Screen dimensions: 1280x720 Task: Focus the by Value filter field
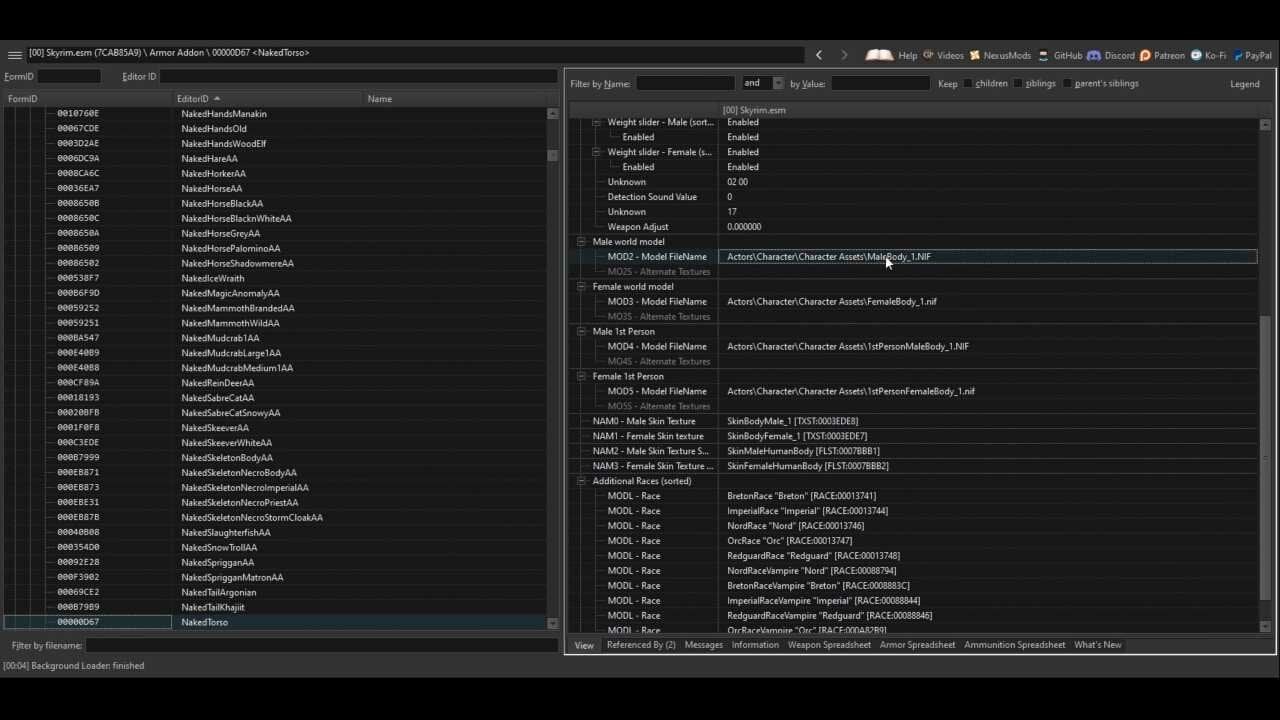881,84
